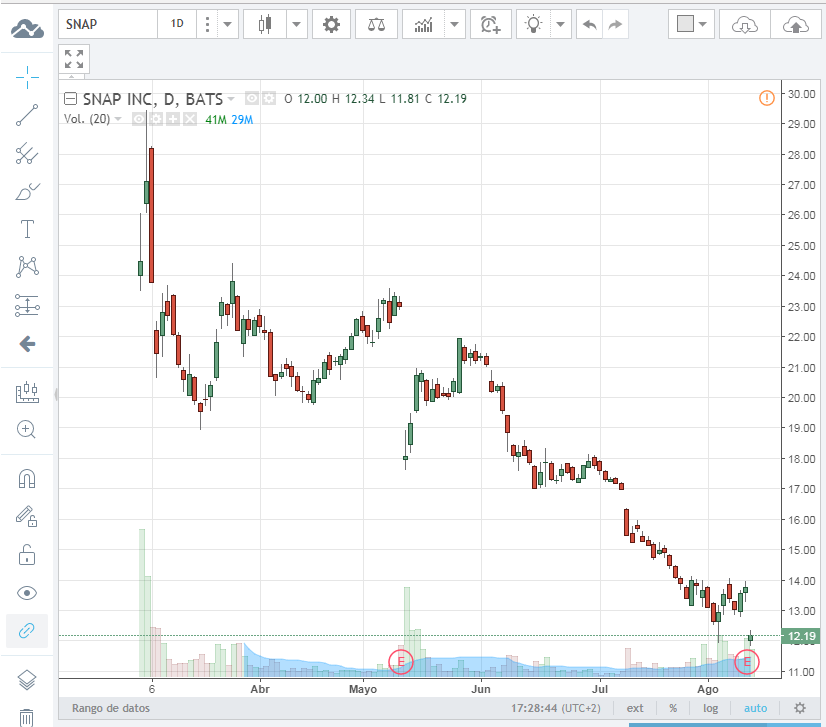
Task: Click the compare symbols scales icon
Action: [376, 24]
